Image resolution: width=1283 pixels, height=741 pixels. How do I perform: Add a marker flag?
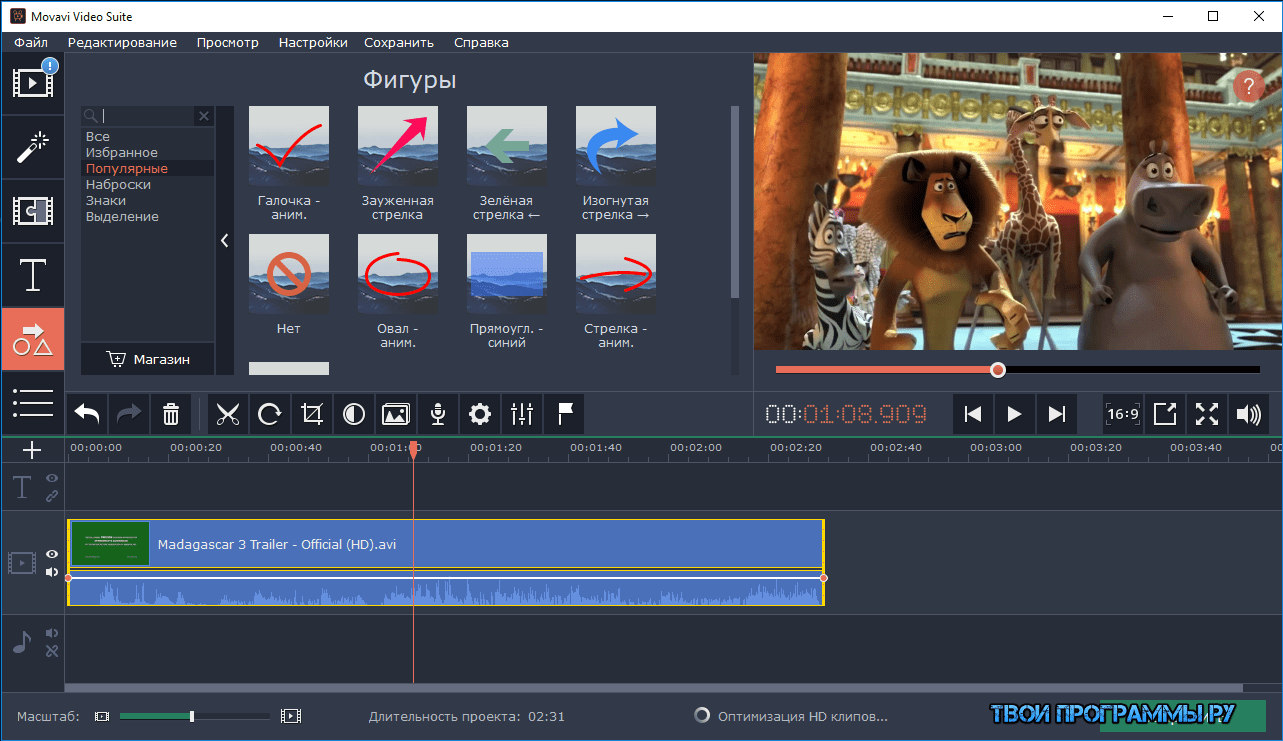[x=564, y=414]
